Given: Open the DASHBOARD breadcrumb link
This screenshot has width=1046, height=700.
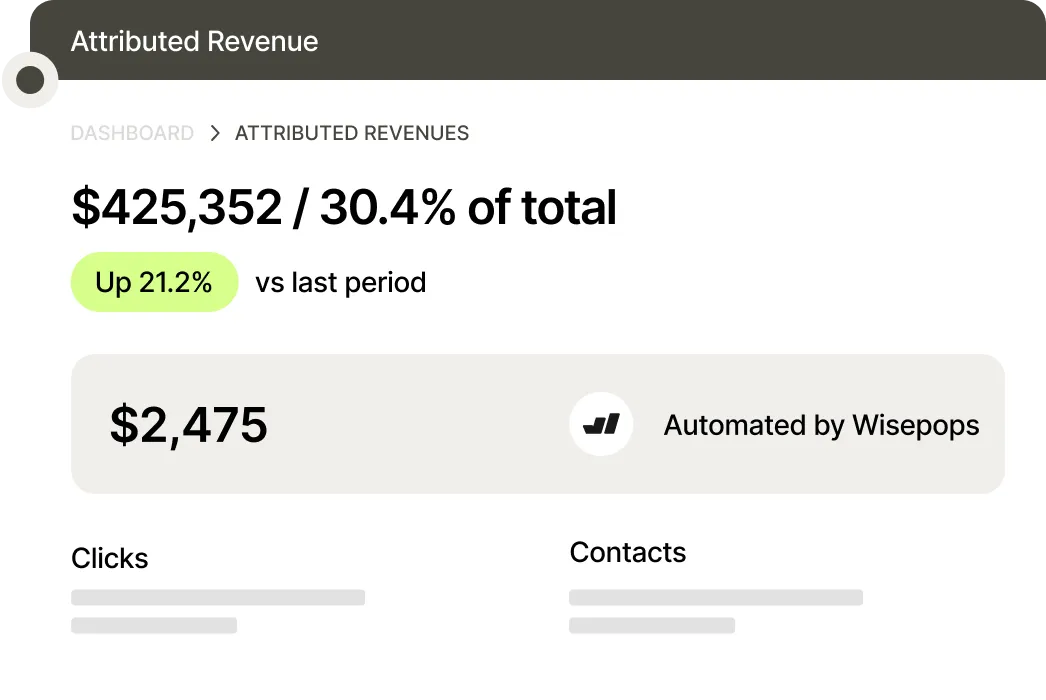Looking at the screenshot, I should point(132,133).
